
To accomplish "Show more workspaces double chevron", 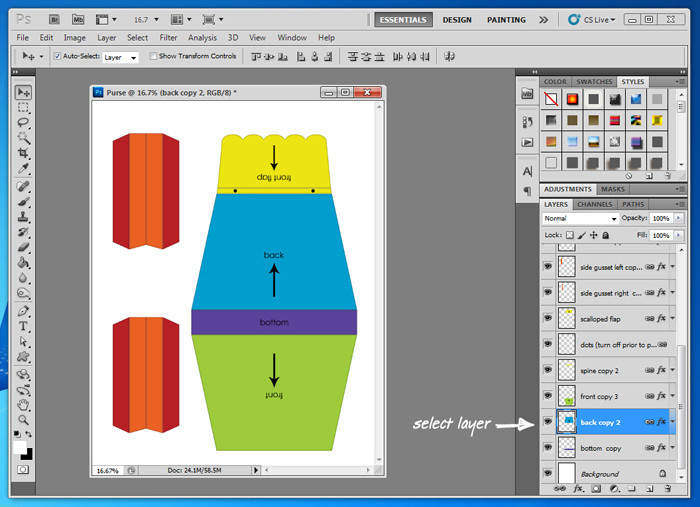I will (x=543, y=20).
